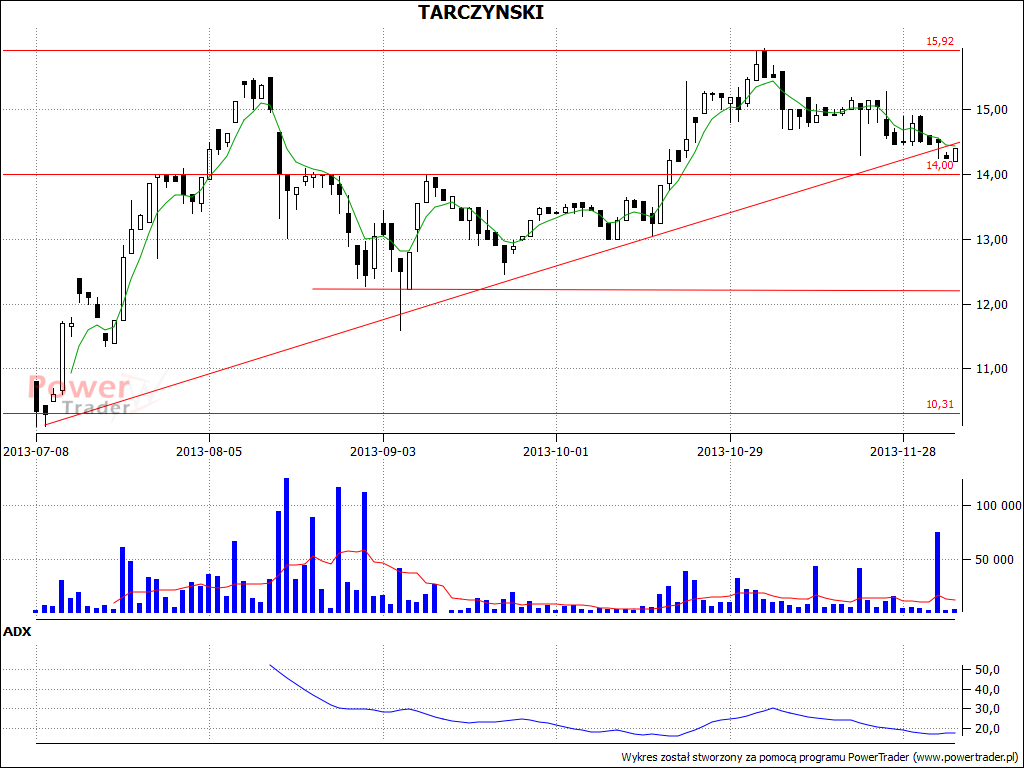
Task: Click the ADX indicator panel label
Action: pos(17,632)
